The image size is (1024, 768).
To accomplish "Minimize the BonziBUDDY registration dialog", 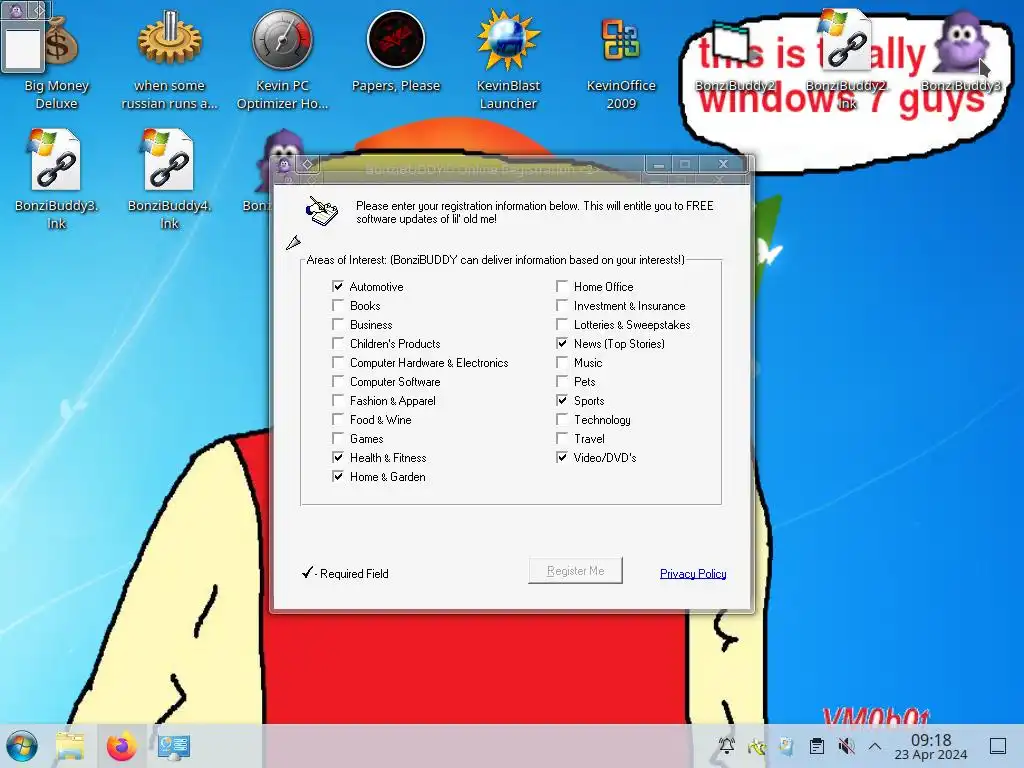I will pyautogui.click(x=659, y=165).
